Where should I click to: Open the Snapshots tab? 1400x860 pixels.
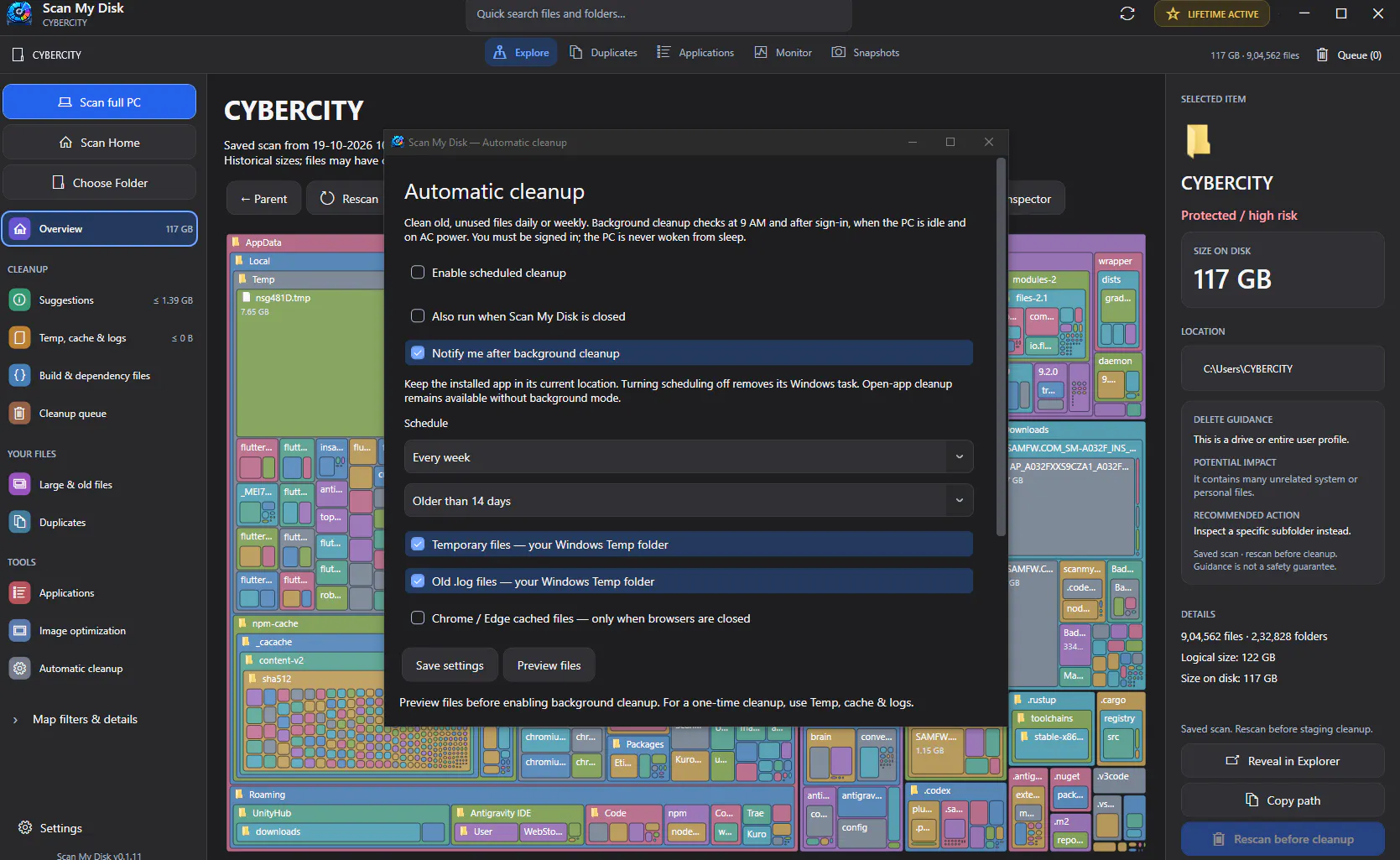(866, 52)
